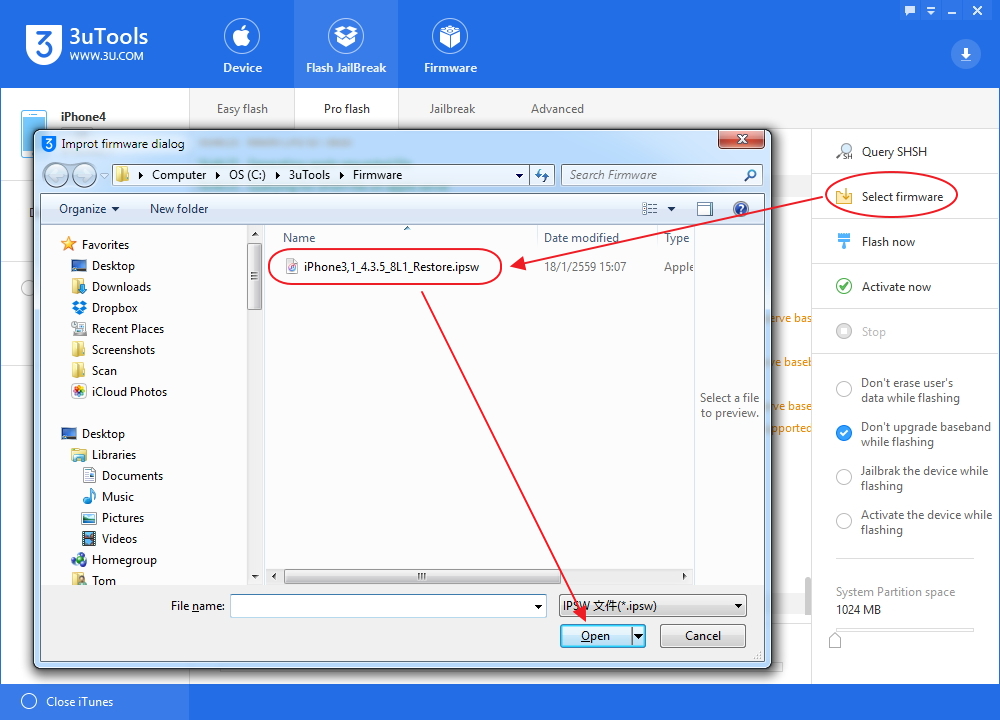The width and height of the screenshot is (1000, 720).
Task: Open the Open button split arrow
Action: click(x=638, y=636)
